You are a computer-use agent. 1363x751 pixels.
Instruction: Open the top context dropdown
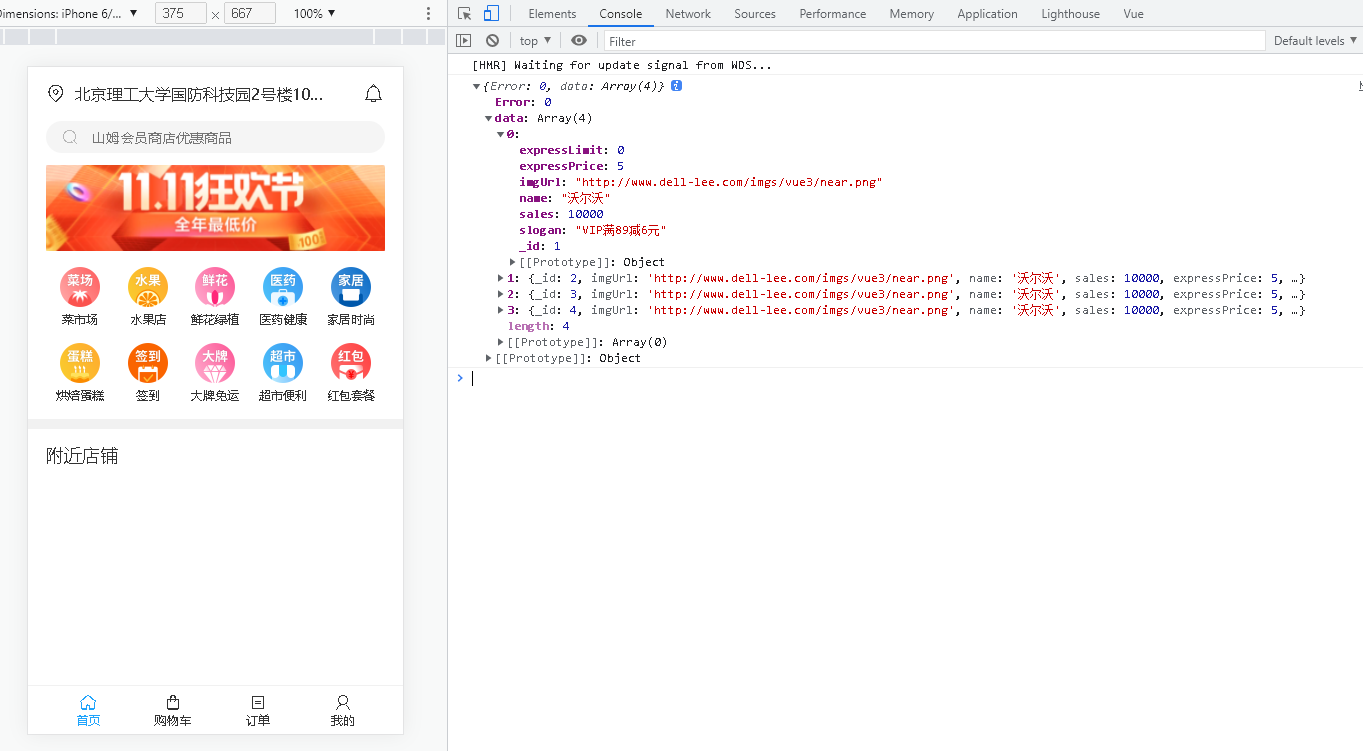(535, 41)
